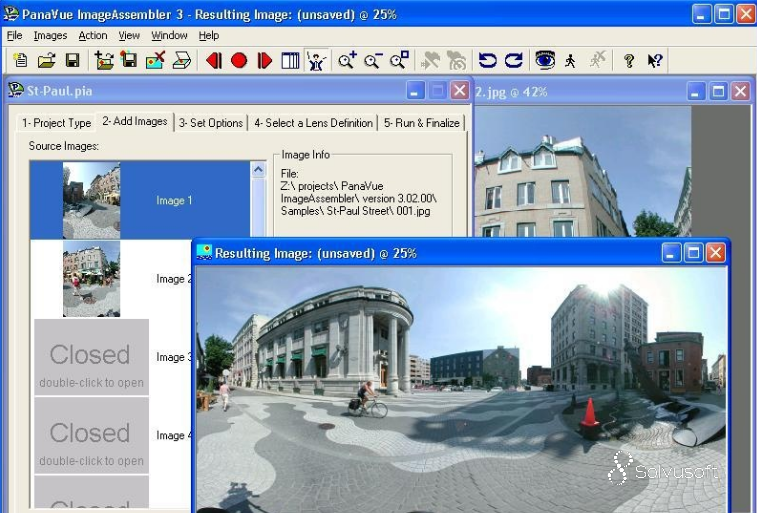The width and height of the screenshot is (757, 513).
Task: Click the question mark Help icon
Action: pos(629,61)
